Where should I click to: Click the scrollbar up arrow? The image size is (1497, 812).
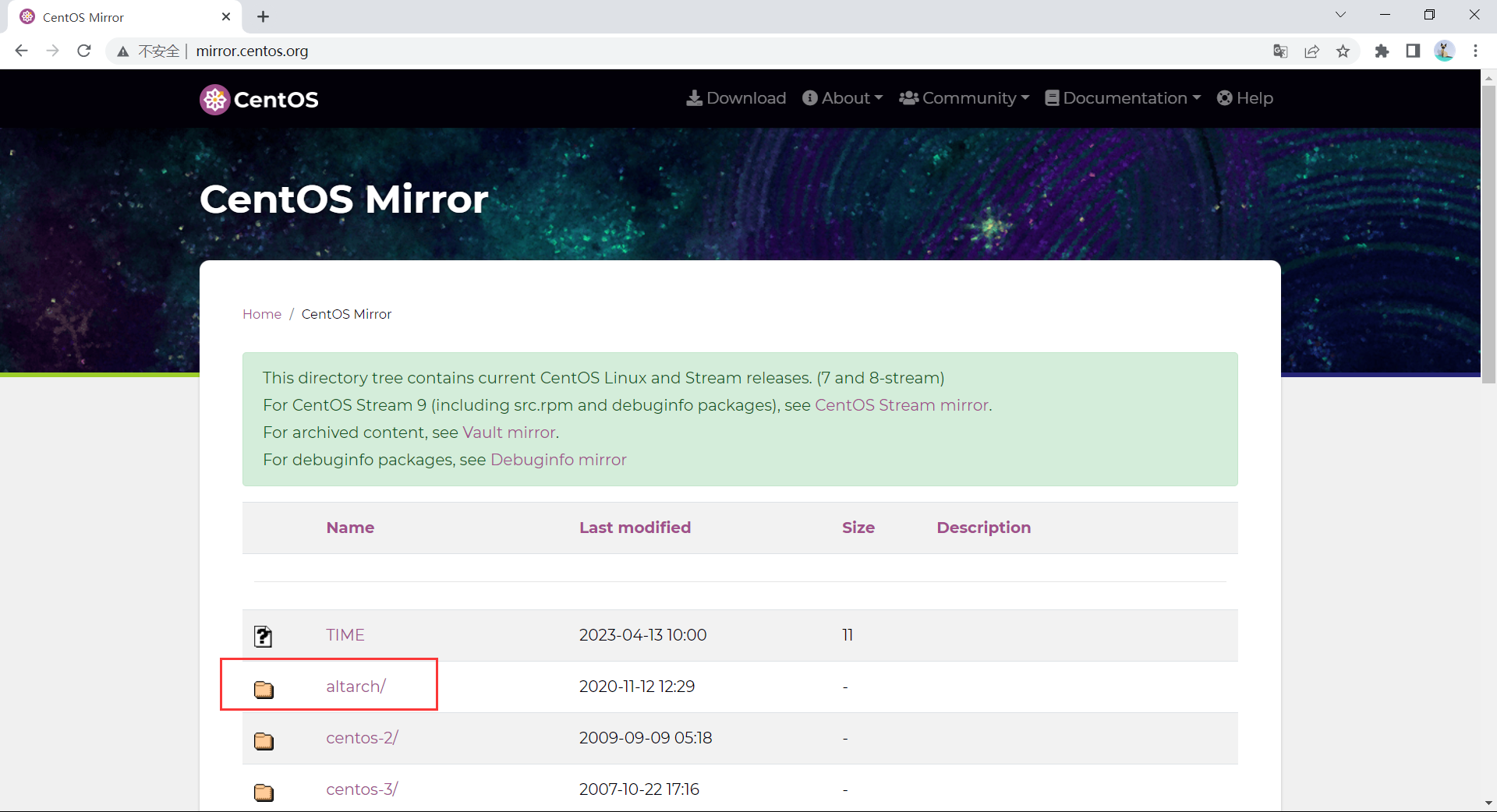pyautogui.click(x=1488, y=77)
